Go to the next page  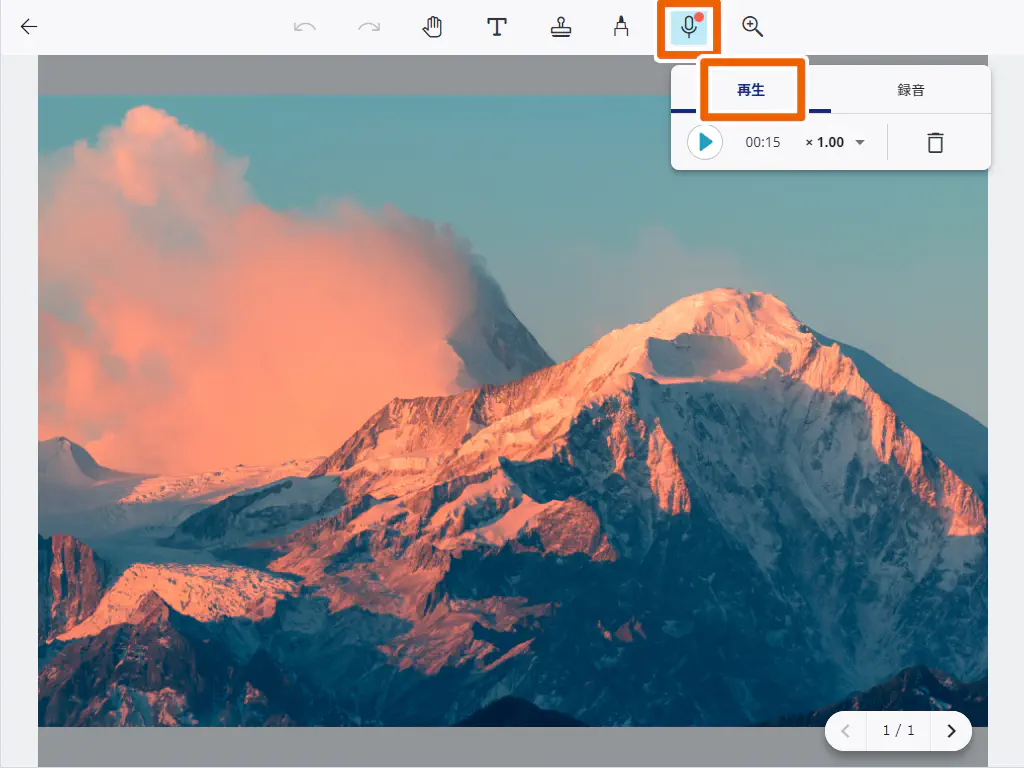[x=951, y=731]
